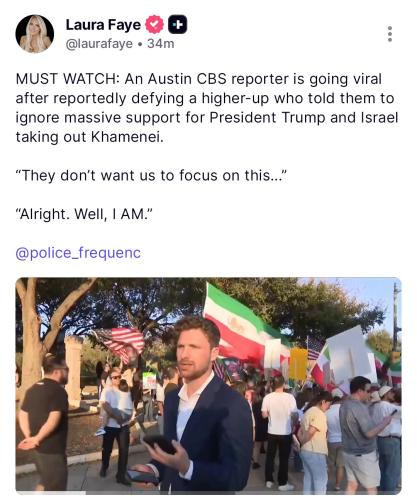
Task: Play the video of the reporter
Action: (x=208, y=385)
